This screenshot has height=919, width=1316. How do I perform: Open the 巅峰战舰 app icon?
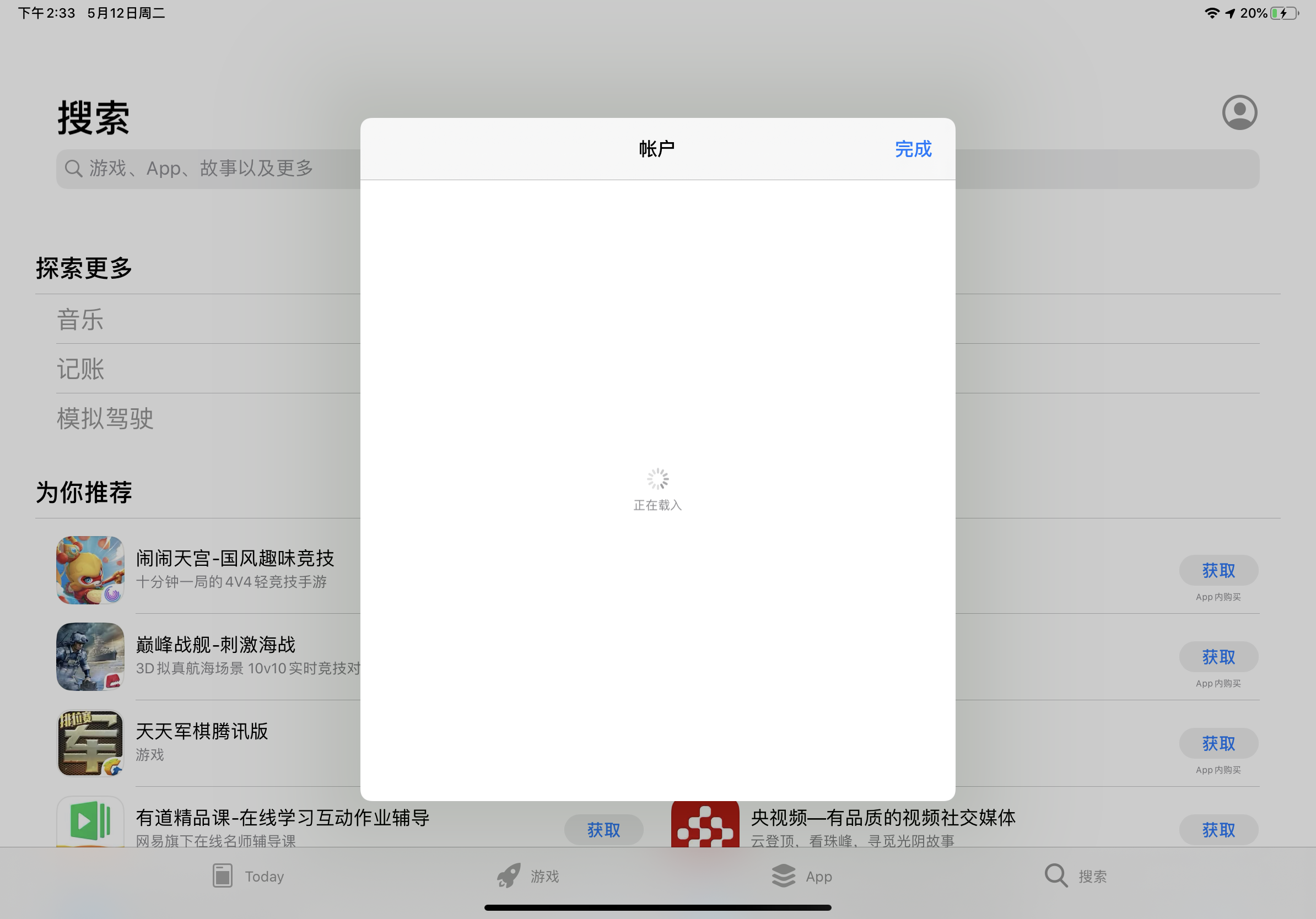click(90, 657)
